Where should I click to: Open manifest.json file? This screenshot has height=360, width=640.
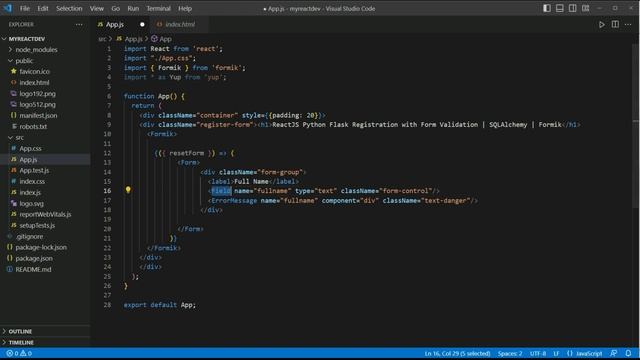point(38,116)
